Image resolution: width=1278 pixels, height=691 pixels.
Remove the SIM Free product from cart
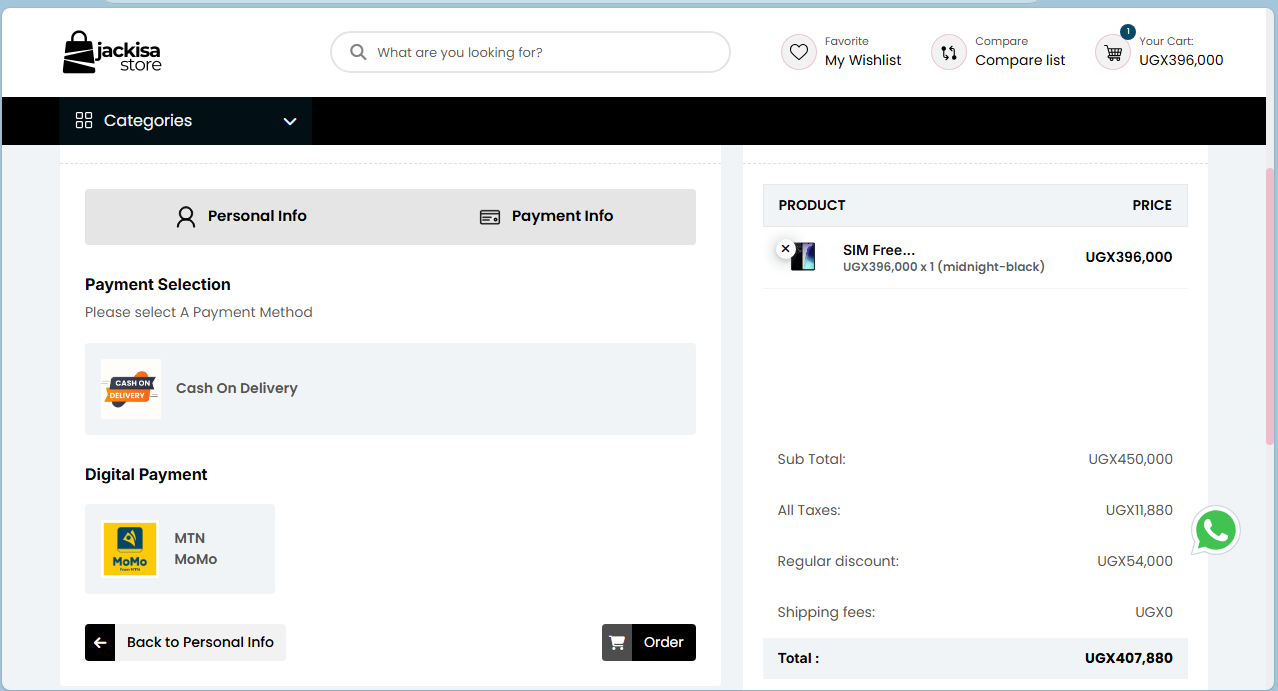[786, 248]
